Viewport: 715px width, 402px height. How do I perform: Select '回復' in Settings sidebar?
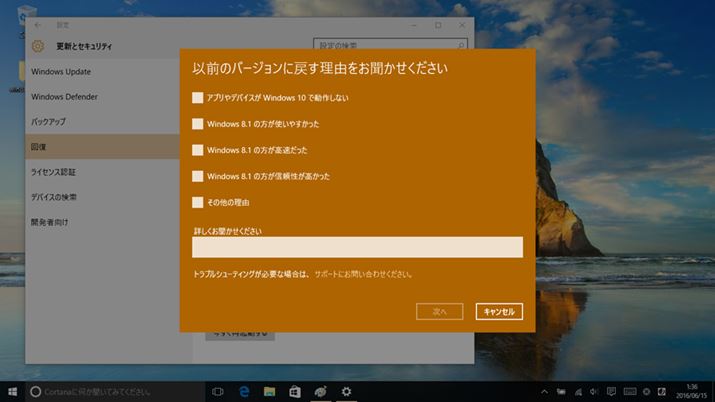click(102, 147)
